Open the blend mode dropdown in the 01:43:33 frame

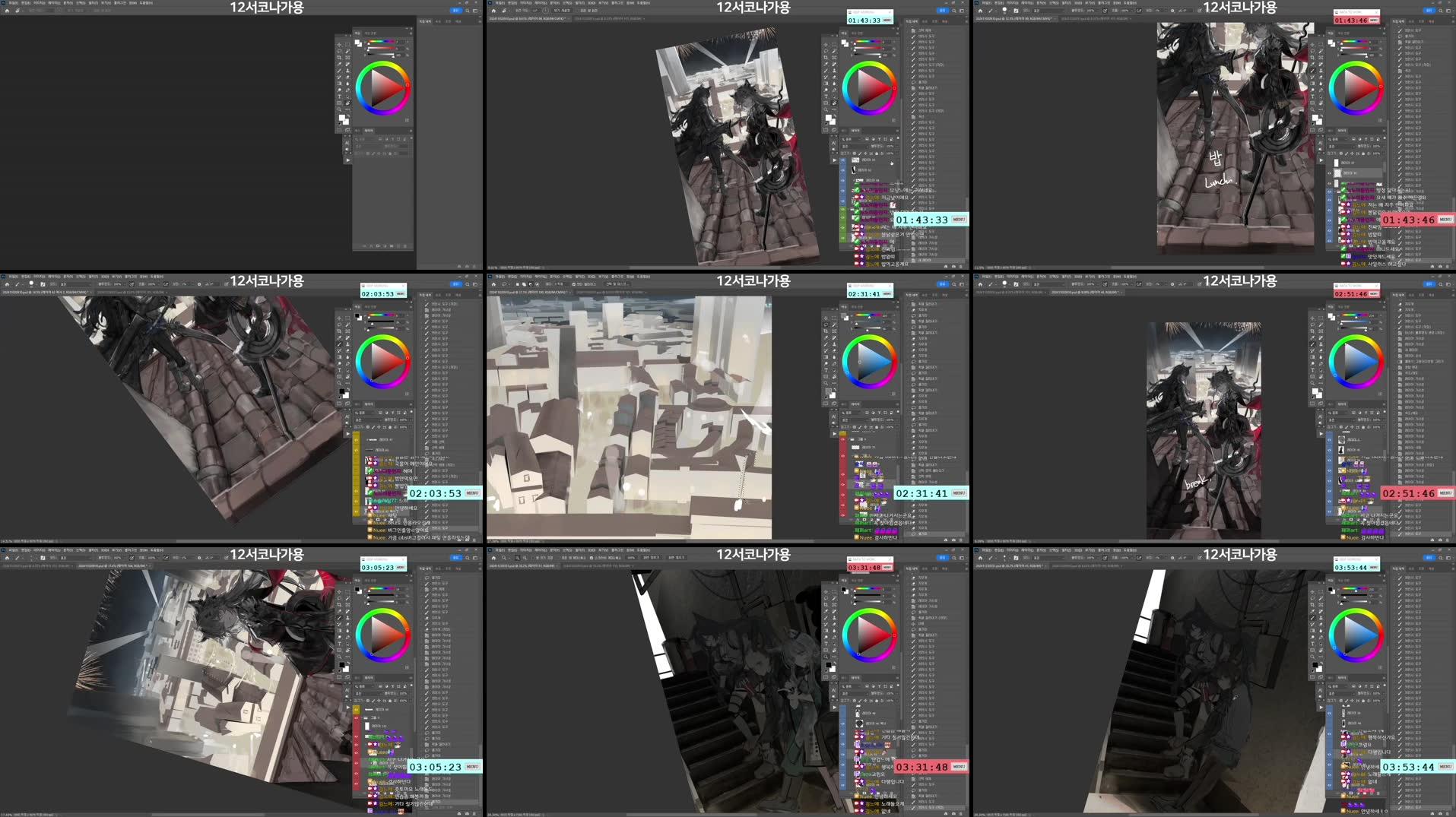[855, 147]
